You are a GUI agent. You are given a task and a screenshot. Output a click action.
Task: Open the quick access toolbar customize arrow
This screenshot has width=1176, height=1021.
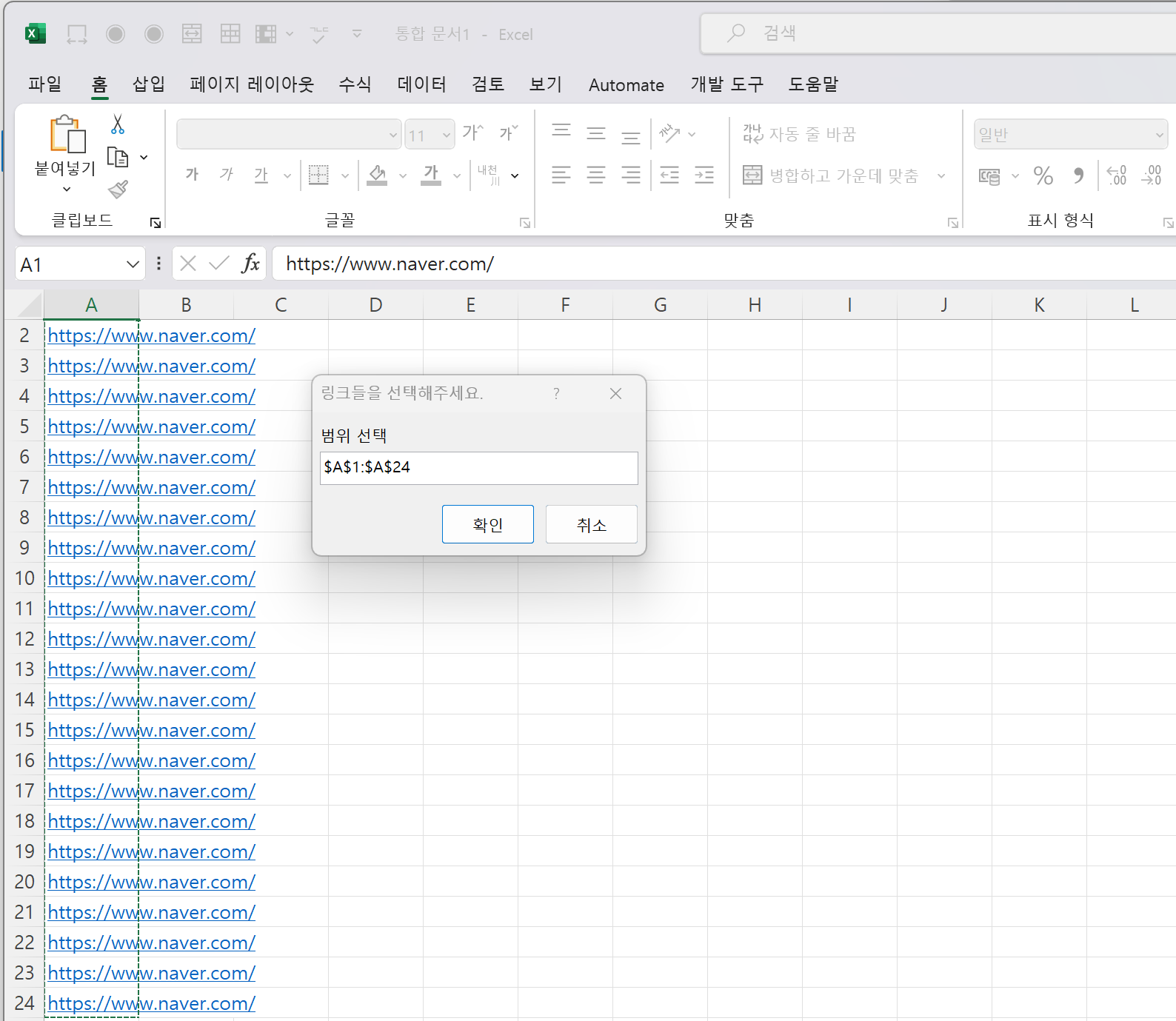pos(357,34)
